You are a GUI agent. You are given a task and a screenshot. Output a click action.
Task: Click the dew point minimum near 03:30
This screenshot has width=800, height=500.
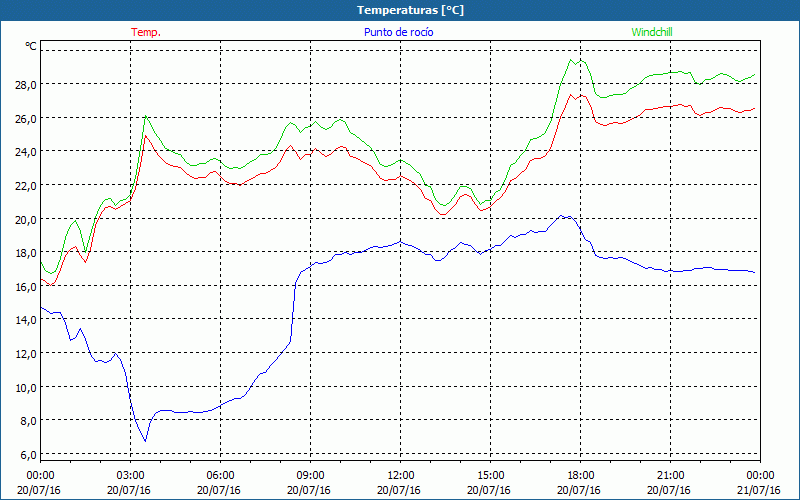click(145, 441)
